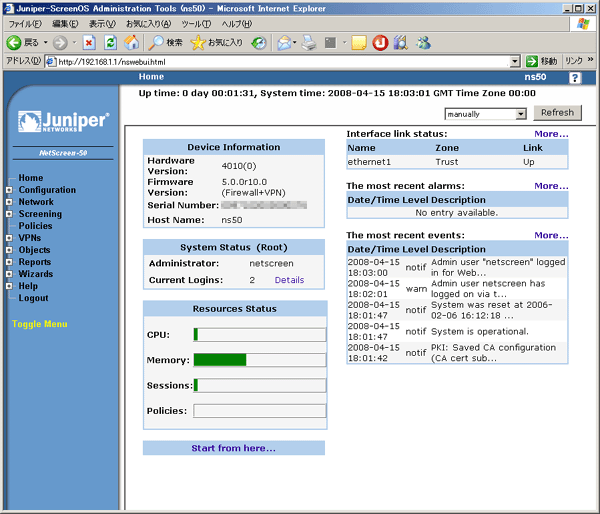This screenshot has height=514, width=600.
Task: Open Search with the magnifier icon
Action: tap(156, 42)
